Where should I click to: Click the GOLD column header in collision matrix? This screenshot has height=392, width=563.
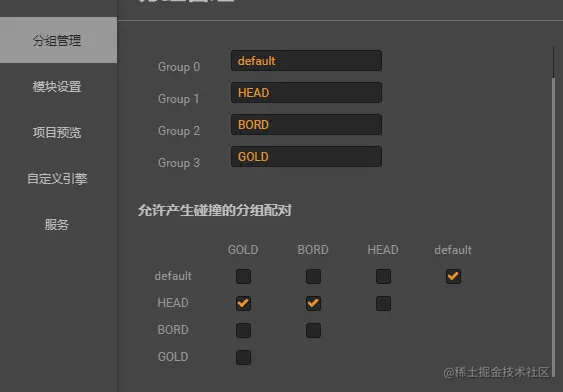(243, 250)
